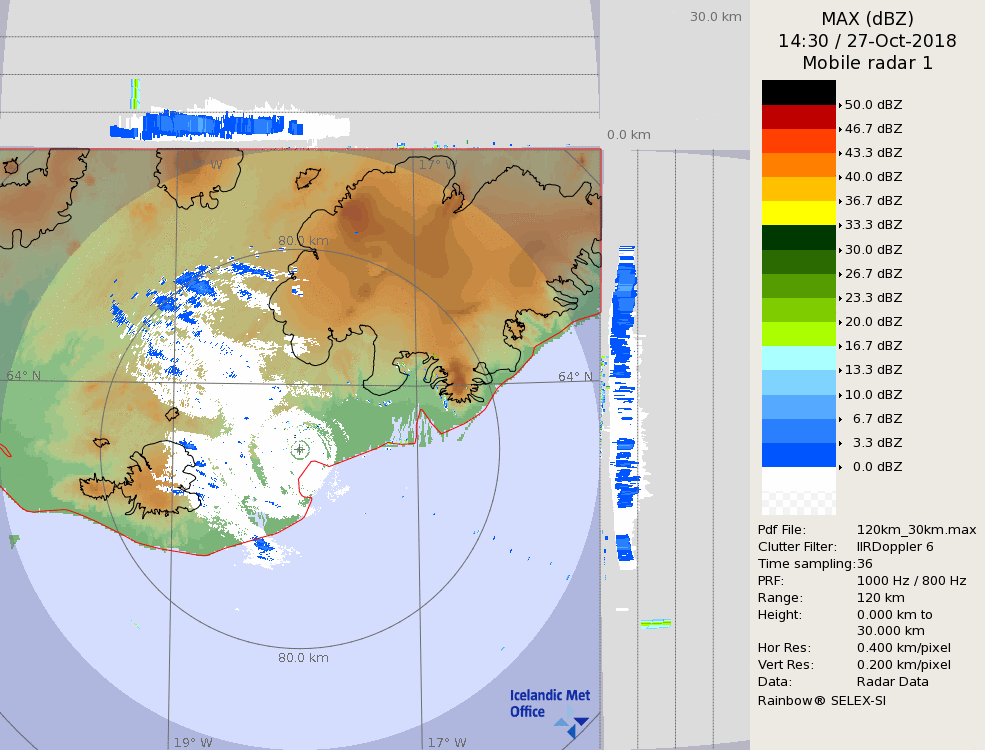
Task: Choose the deep blue 0.0 dBZ swatch
Action: click(x=798, y=455)
